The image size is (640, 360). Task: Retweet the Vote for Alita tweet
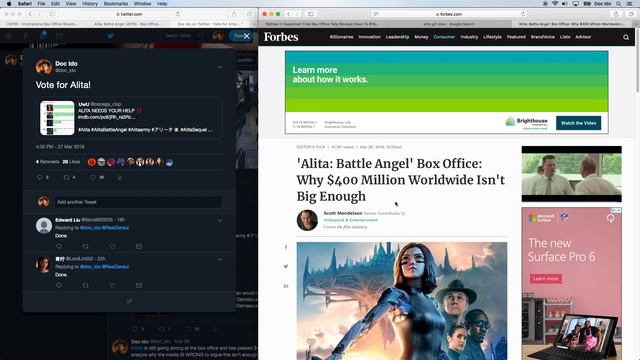click(x=66, y=178)
